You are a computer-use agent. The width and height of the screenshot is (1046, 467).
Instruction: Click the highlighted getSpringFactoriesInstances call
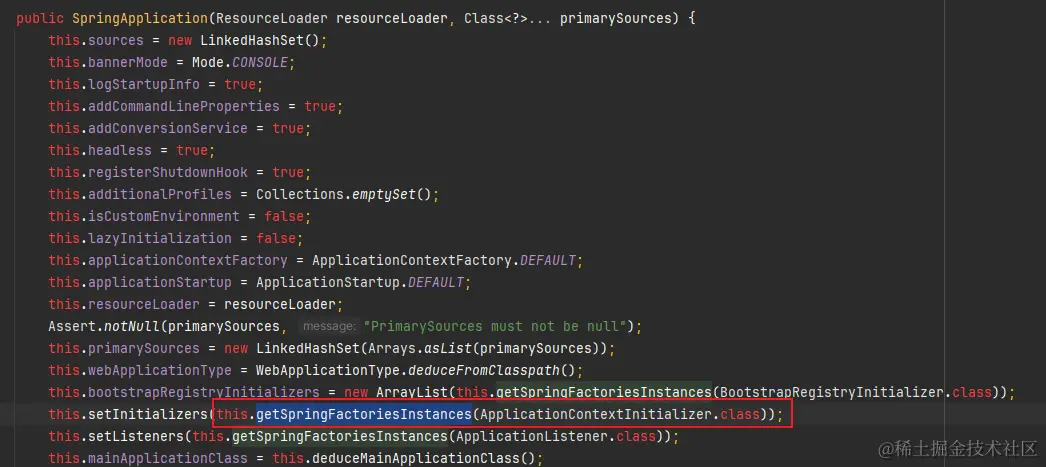[364, 415]
